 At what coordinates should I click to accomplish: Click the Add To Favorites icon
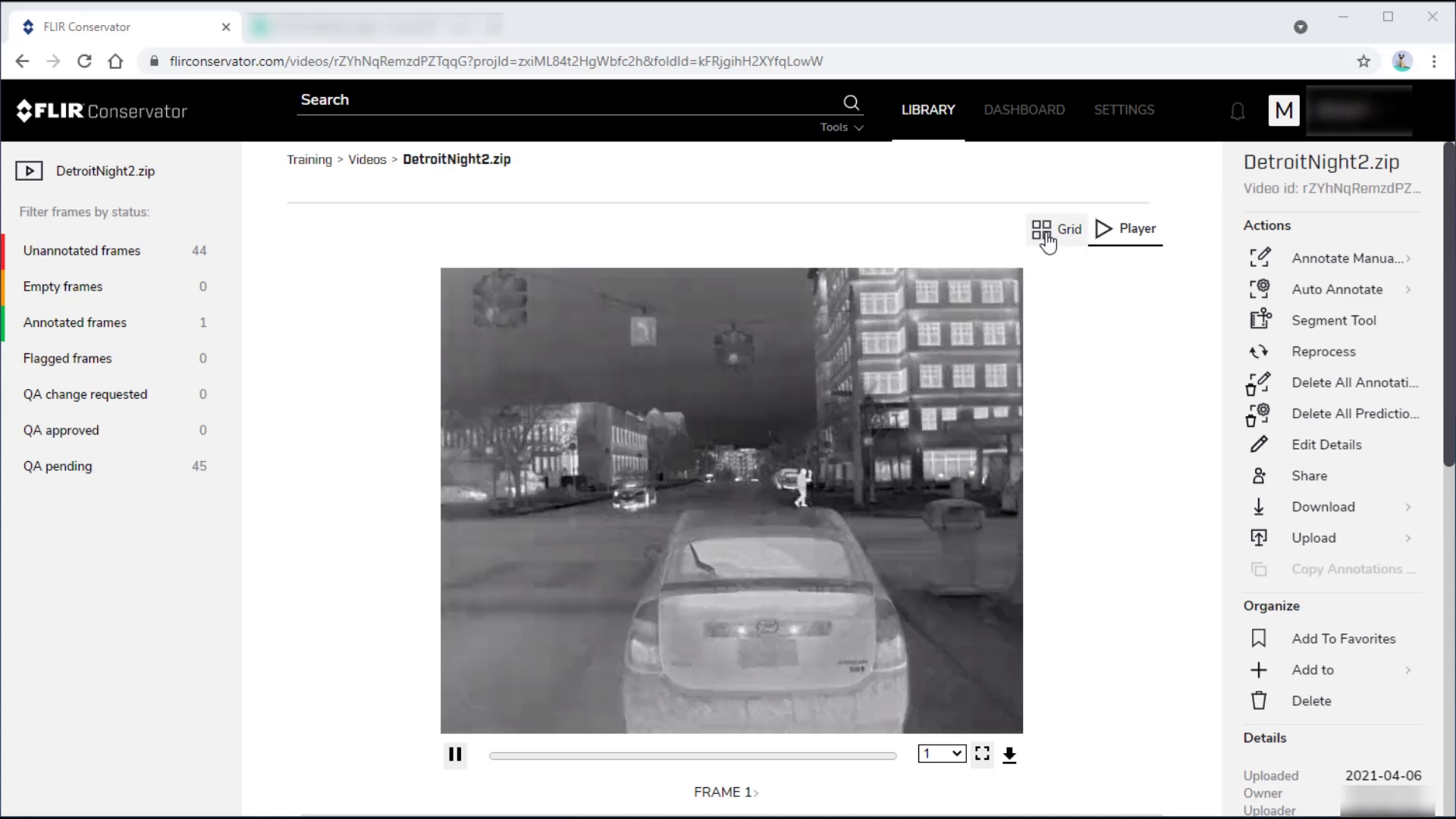1259,638
